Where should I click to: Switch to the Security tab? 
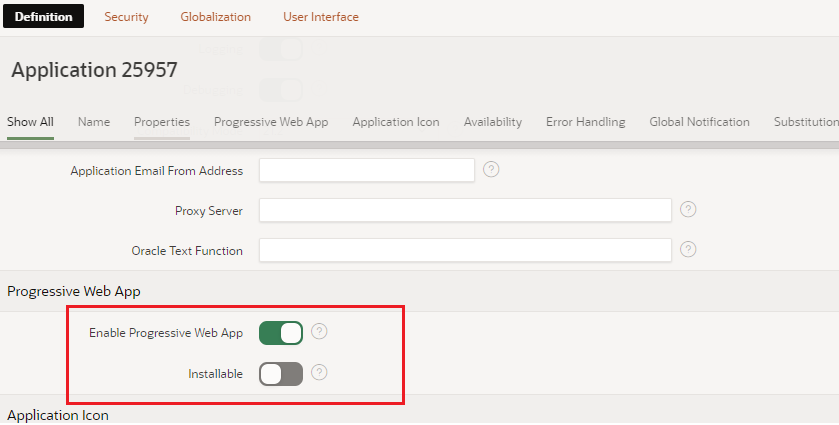coord(126,17)
